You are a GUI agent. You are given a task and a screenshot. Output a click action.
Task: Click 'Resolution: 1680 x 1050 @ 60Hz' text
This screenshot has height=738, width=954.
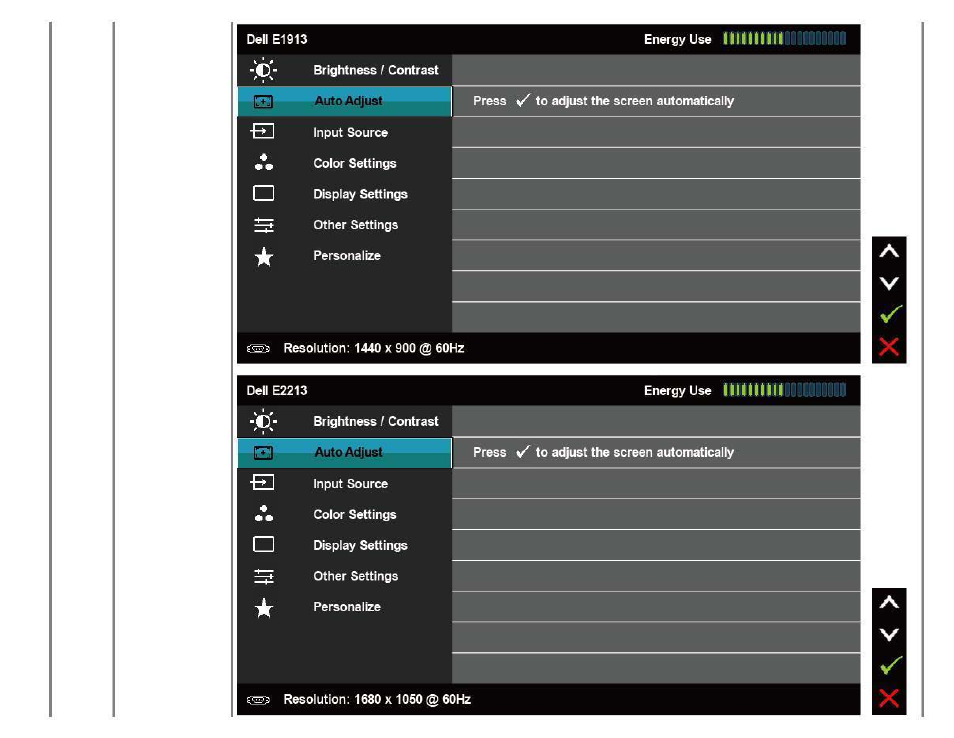pos(377,700)
